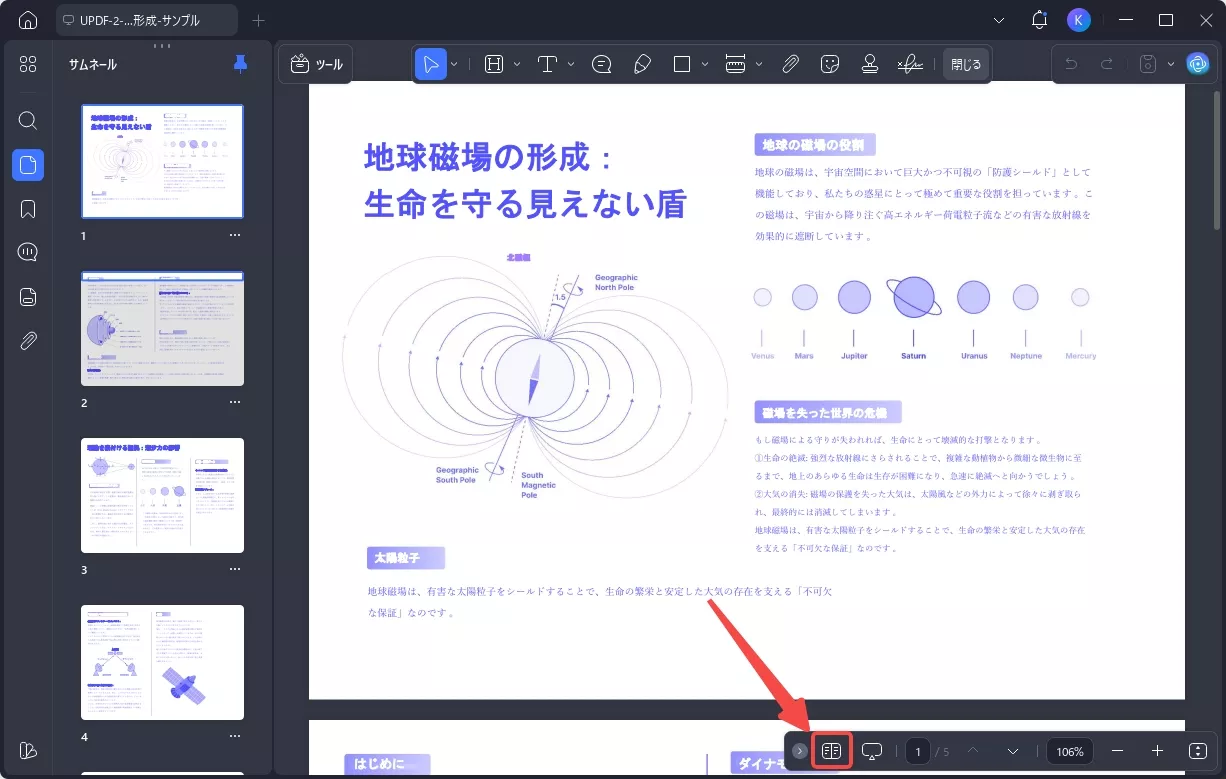Toggle presentation mode from bottom bar
Viewport: 1226px width, 779px height.
coord(872,751)
